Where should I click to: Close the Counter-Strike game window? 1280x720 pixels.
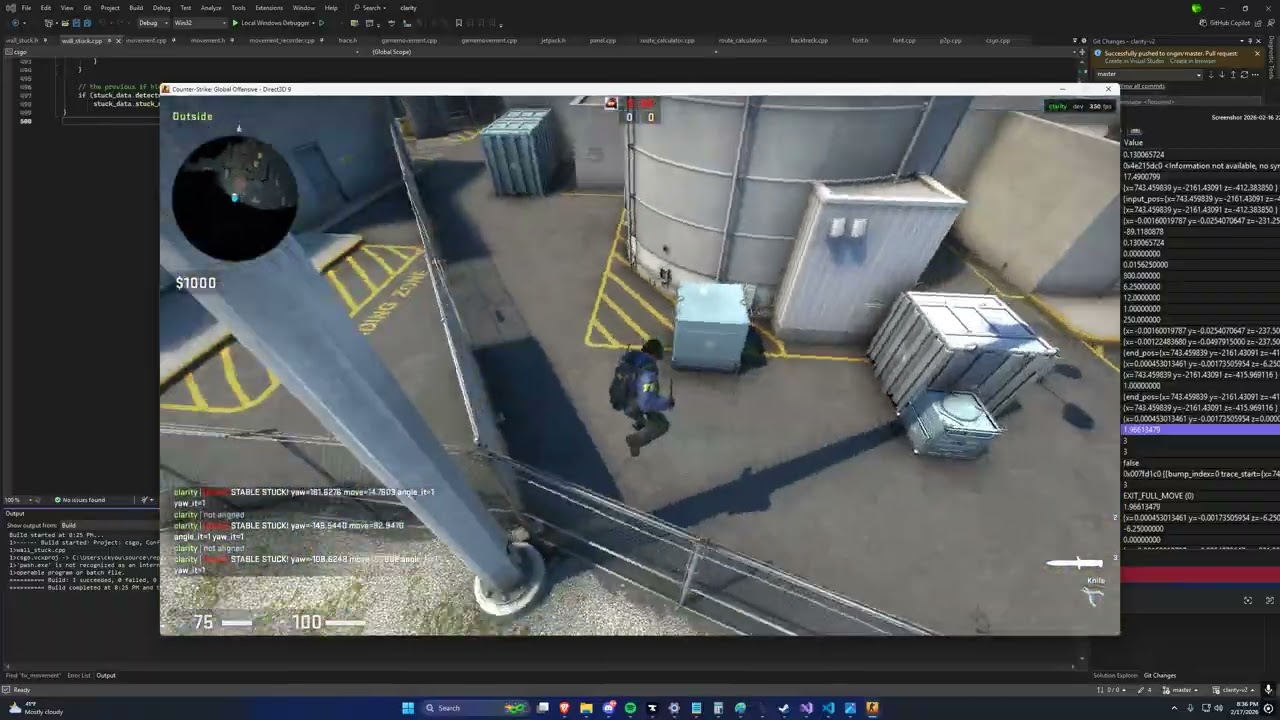coord(1108,89)
